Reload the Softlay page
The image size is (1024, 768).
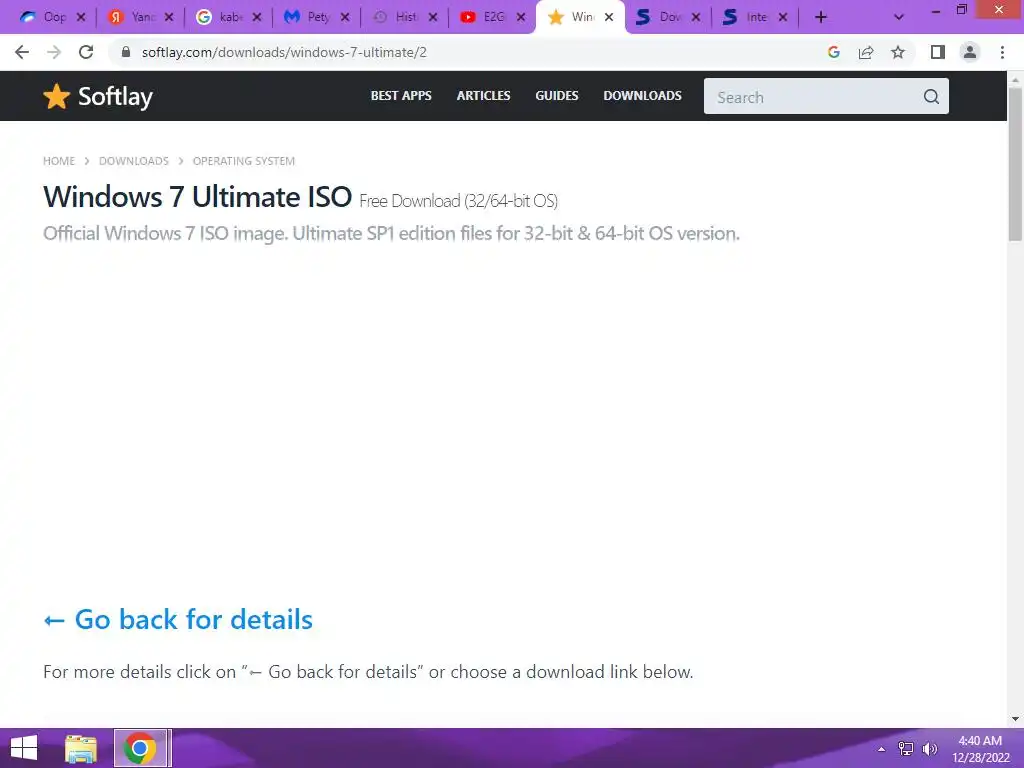(86, 52)
